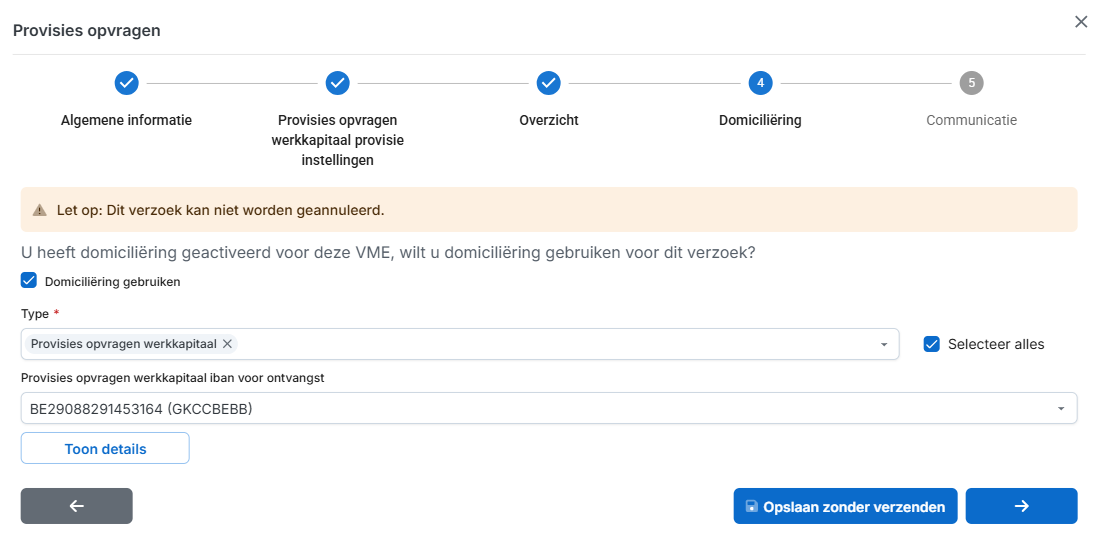The height and width of the screenshot is (547, 1097).
Task: Proceed with the right arrow button
Action: click(x=1021, y=506)
